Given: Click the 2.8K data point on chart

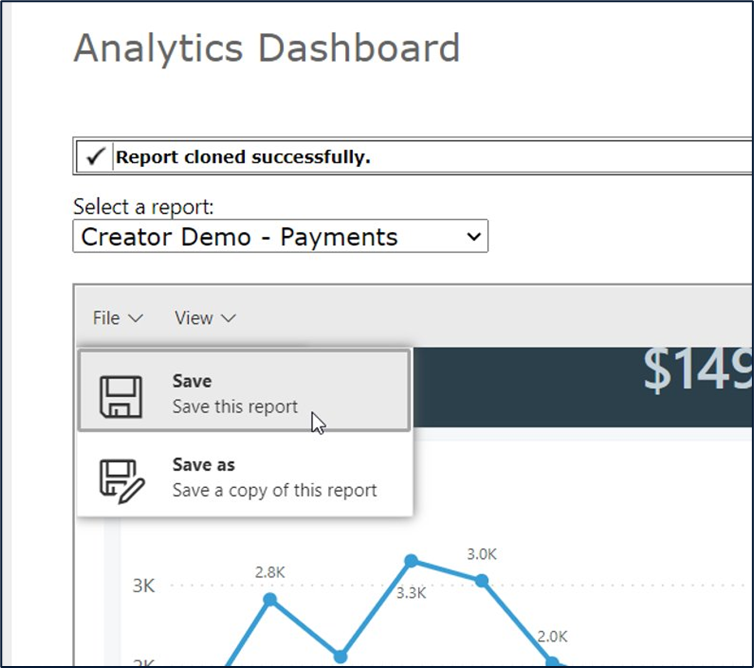Looking at the screenshot, I should [x=270, y=599].
